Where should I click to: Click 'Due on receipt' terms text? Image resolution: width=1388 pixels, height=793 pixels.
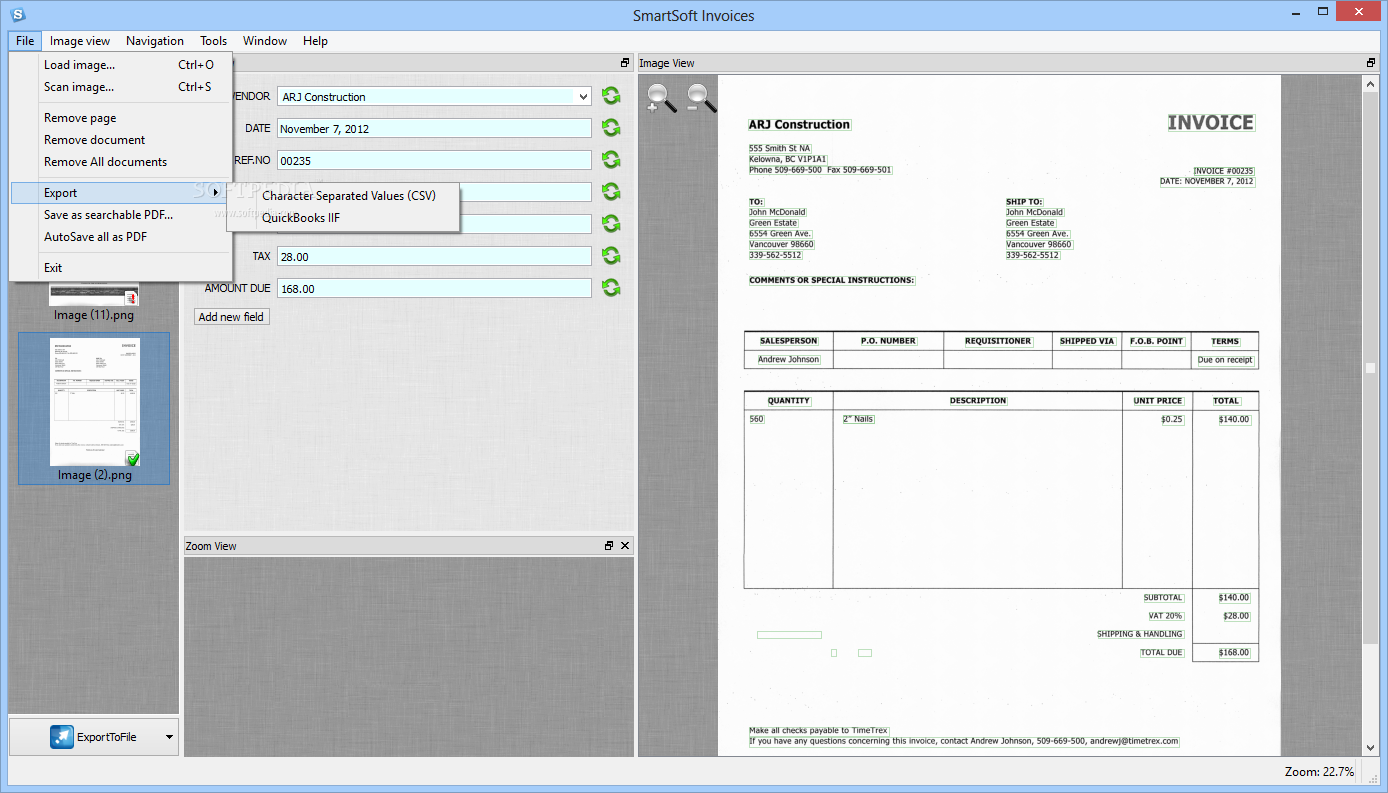[1225, 360]
